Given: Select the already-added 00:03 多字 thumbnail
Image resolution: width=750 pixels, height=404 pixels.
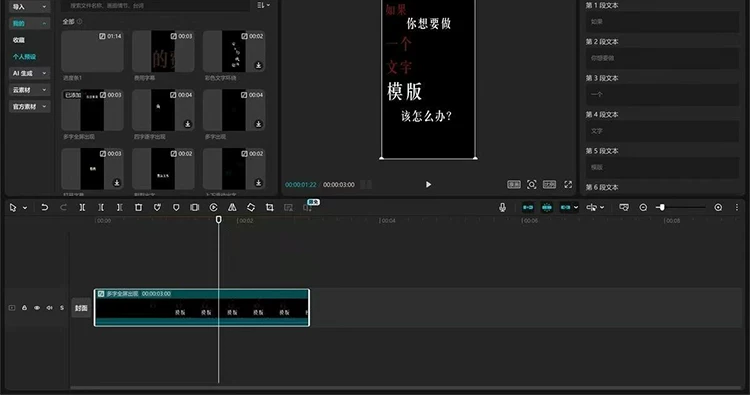Looking at the screenshot, I should (92, 110).
